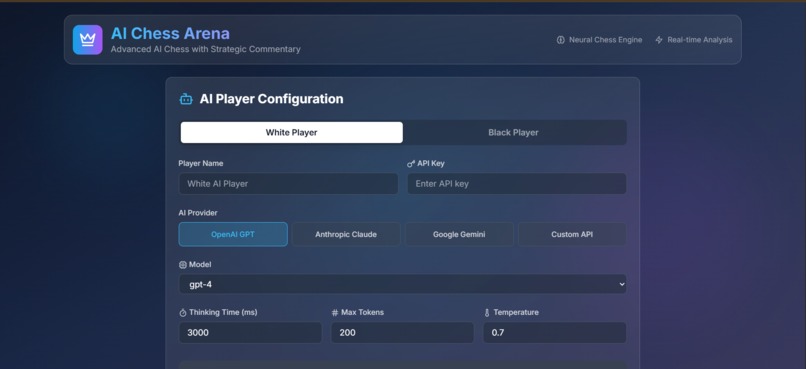
Task: Click the Max Tokens field showing 200
Action: click(x=402, y=333)
